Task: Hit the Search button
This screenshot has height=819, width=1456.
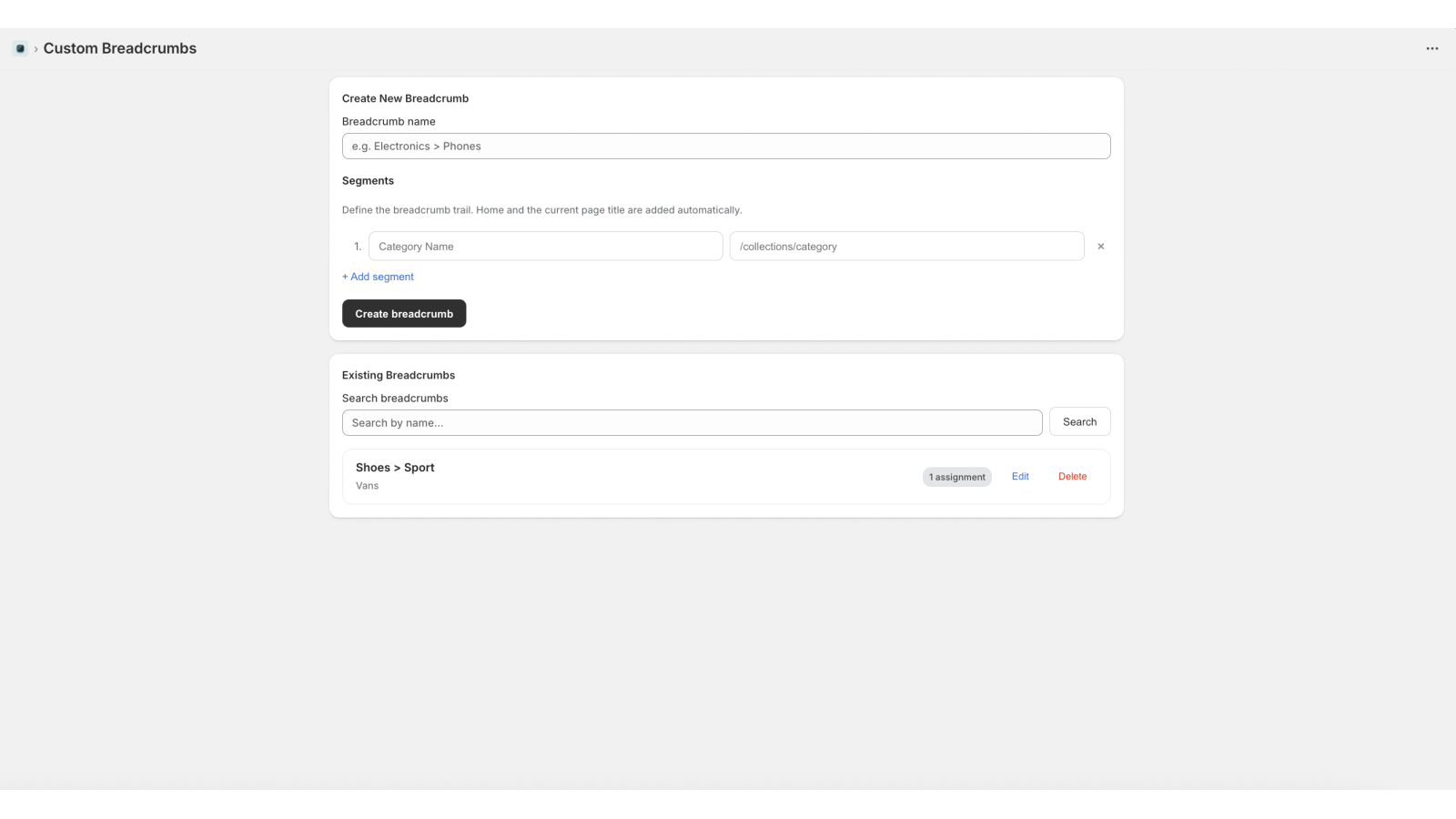Action: coord(1079,422)
